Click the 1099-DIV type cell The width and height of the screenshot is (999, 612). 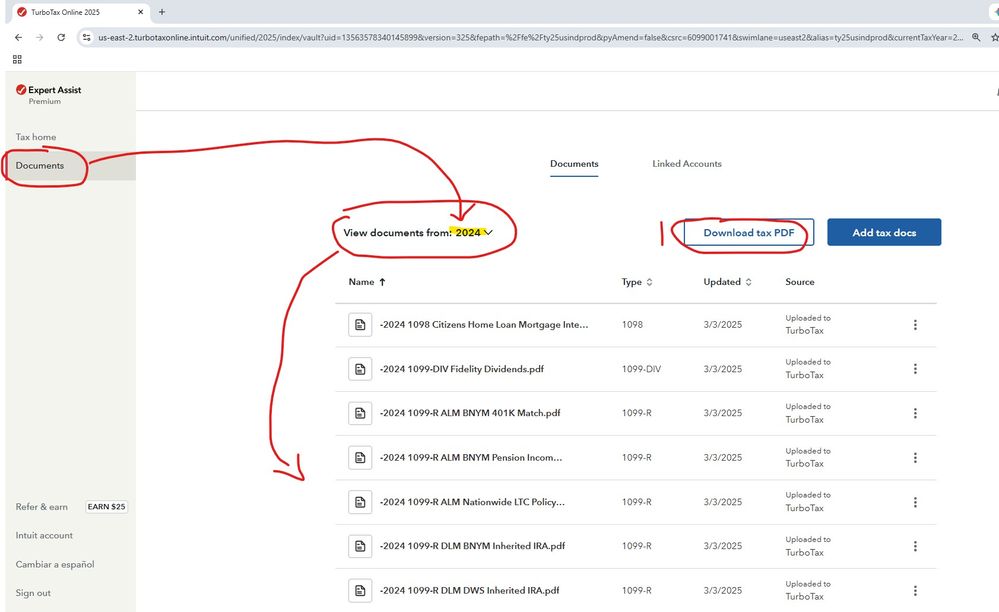[641, 369]
